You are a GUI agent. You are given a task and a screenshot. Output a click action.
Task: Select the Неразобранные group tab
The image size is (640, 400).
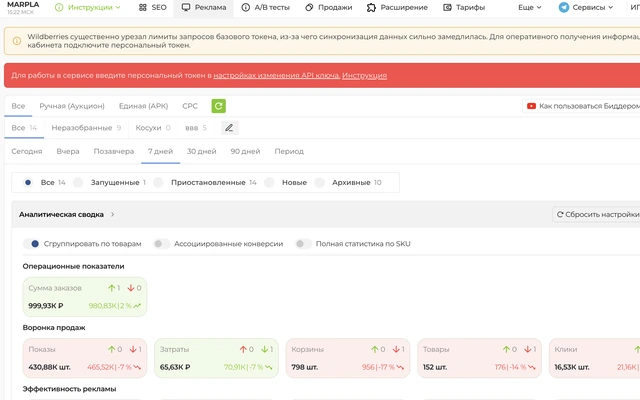pyautogui.click(x=86, y=128)
